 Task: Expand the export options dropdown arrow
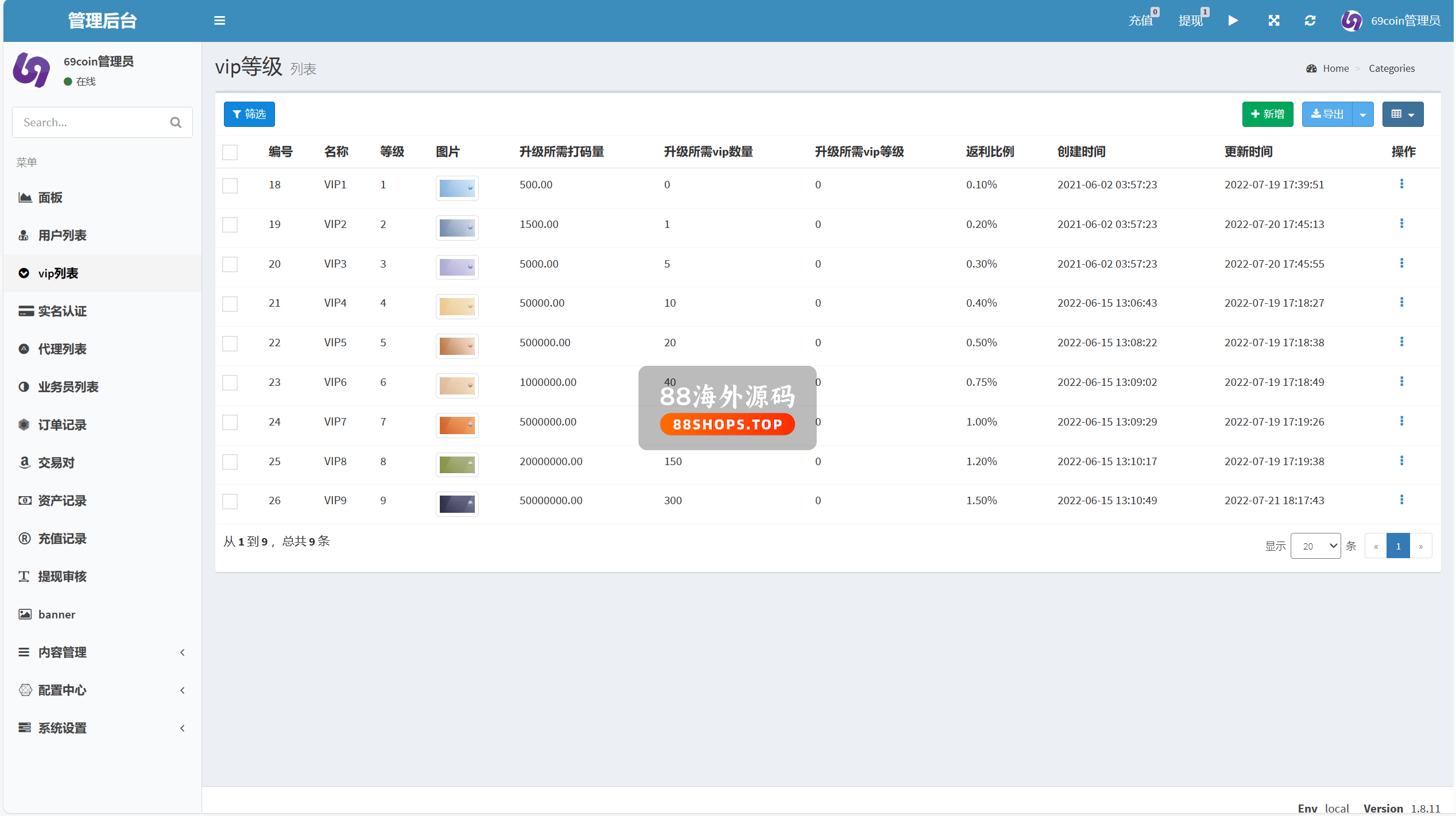click(1363, 114)
